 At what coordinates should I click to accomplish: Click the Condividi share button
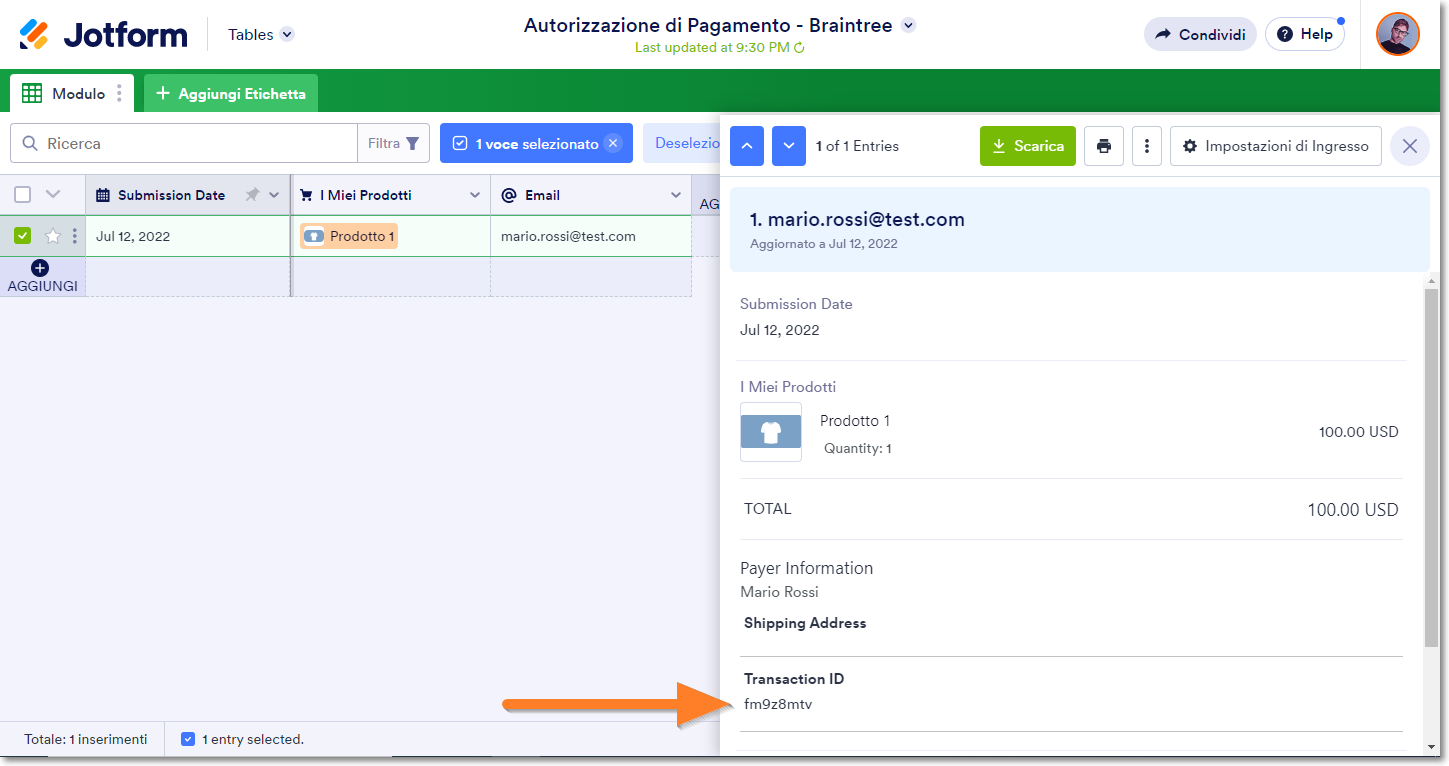(1200, 34)
